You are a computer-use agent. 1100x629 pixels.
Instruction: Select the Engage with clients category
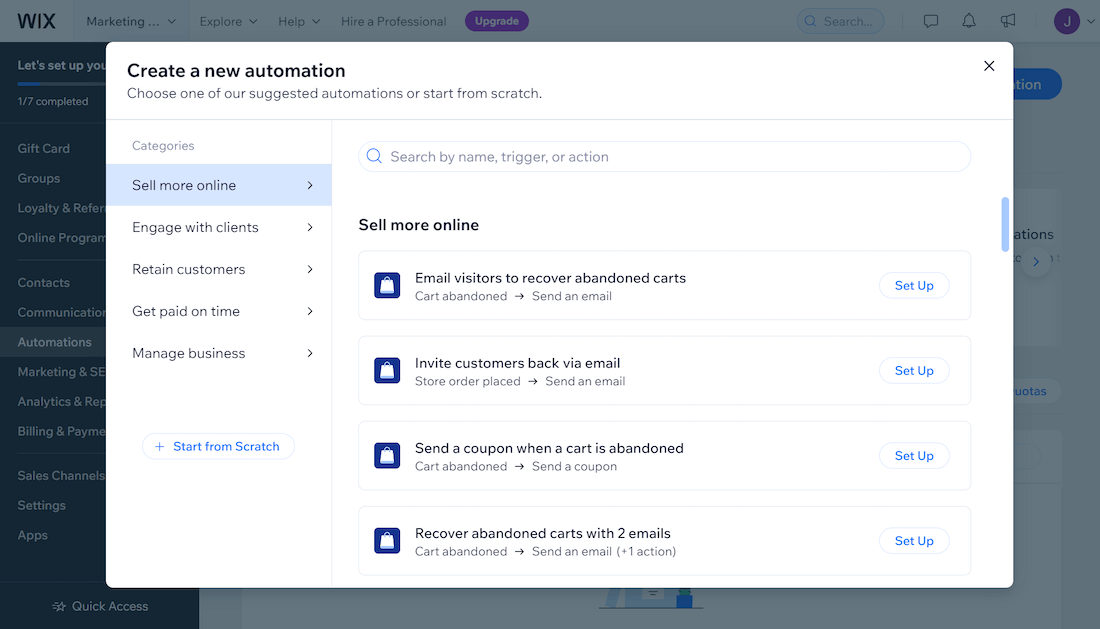tap(219, 227)
